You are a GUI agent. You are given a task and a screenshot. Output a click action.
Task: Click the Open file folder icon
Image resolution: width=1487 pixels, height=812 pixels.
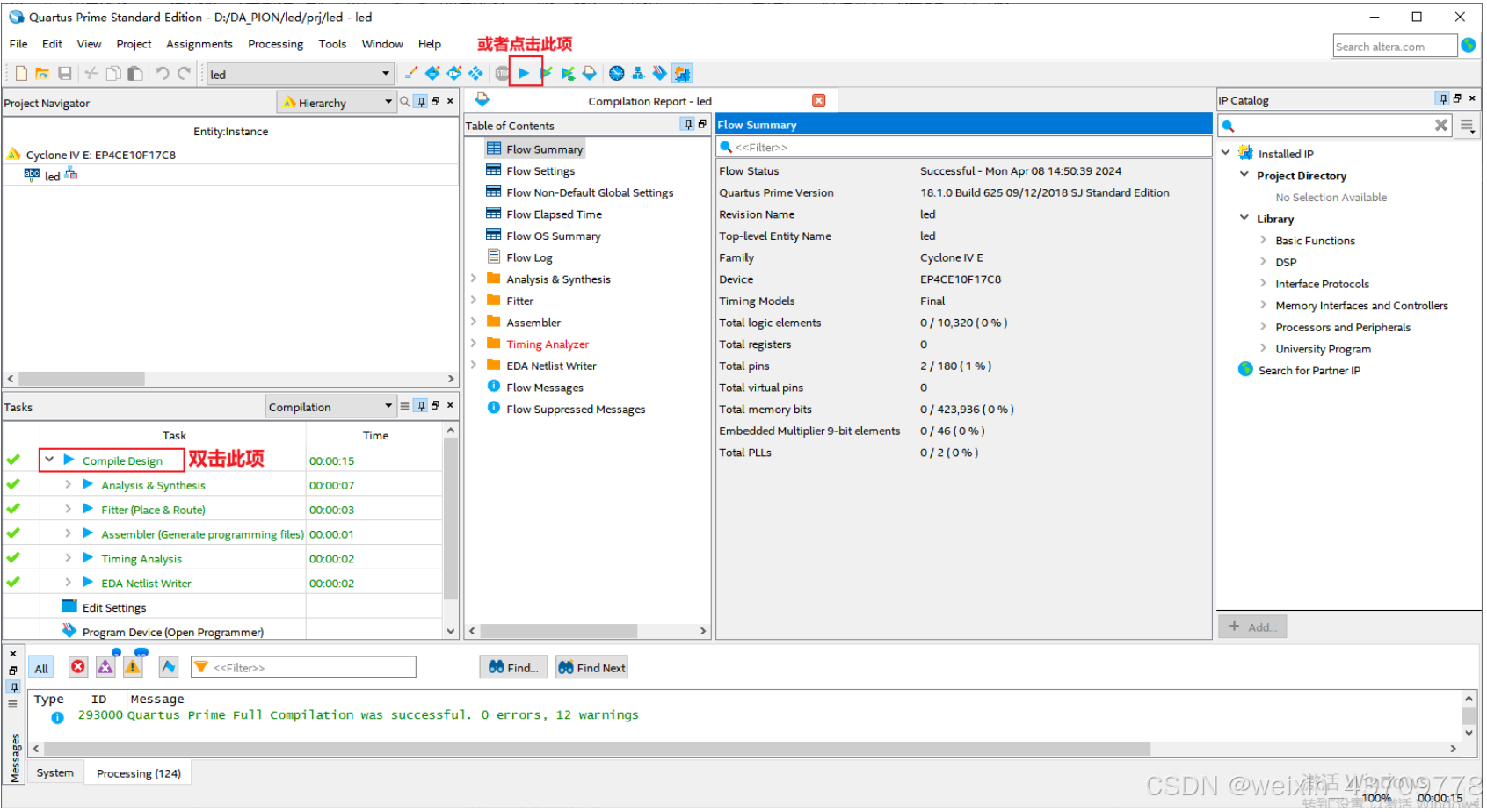tap(42, 74)
